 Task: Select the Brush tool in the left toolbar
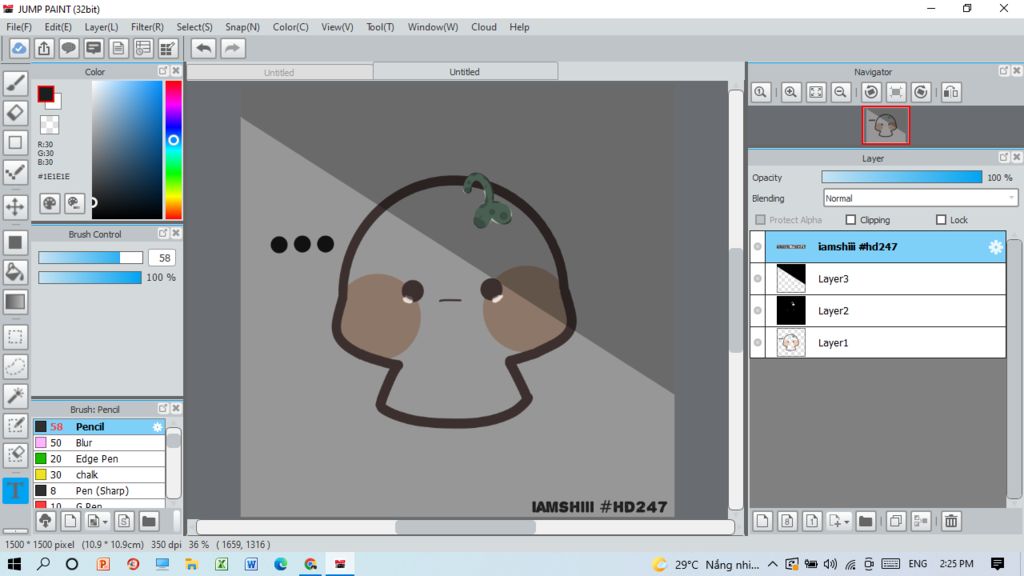[x=15, y=83]
